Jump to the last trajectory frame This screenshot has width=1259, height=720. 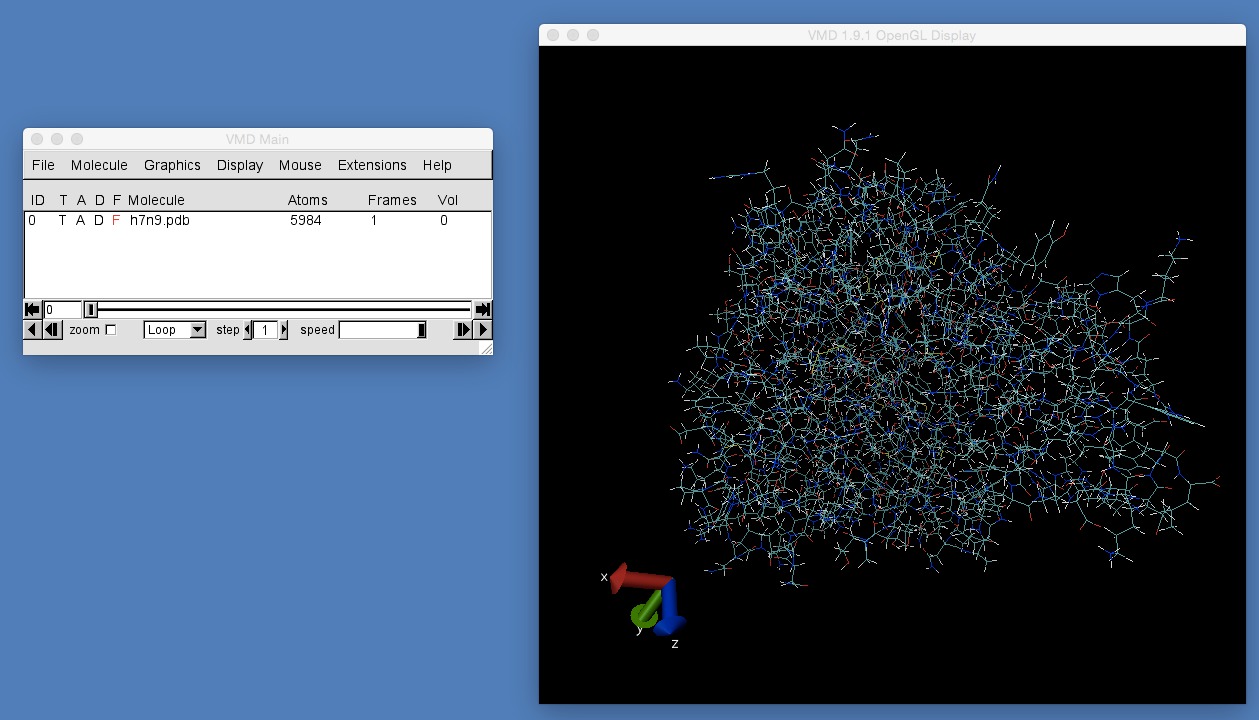pos(482,309)
